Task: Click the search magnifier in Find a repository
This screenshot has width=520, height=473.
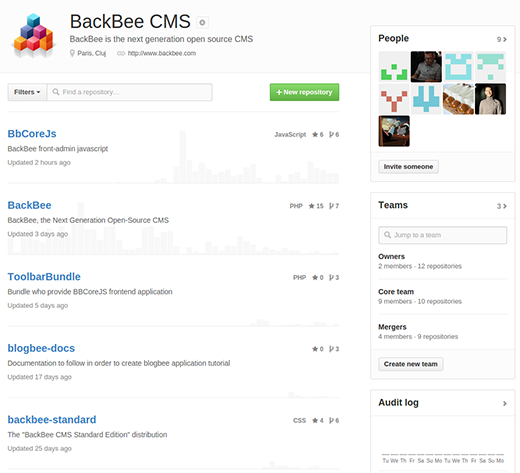Action: [x=56, y=92]
